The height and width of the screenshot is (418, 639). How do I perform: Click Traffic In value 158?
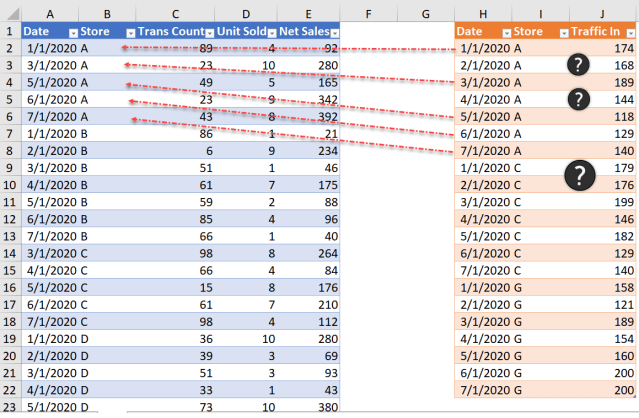pyautogui.click(x=602, y=288)
